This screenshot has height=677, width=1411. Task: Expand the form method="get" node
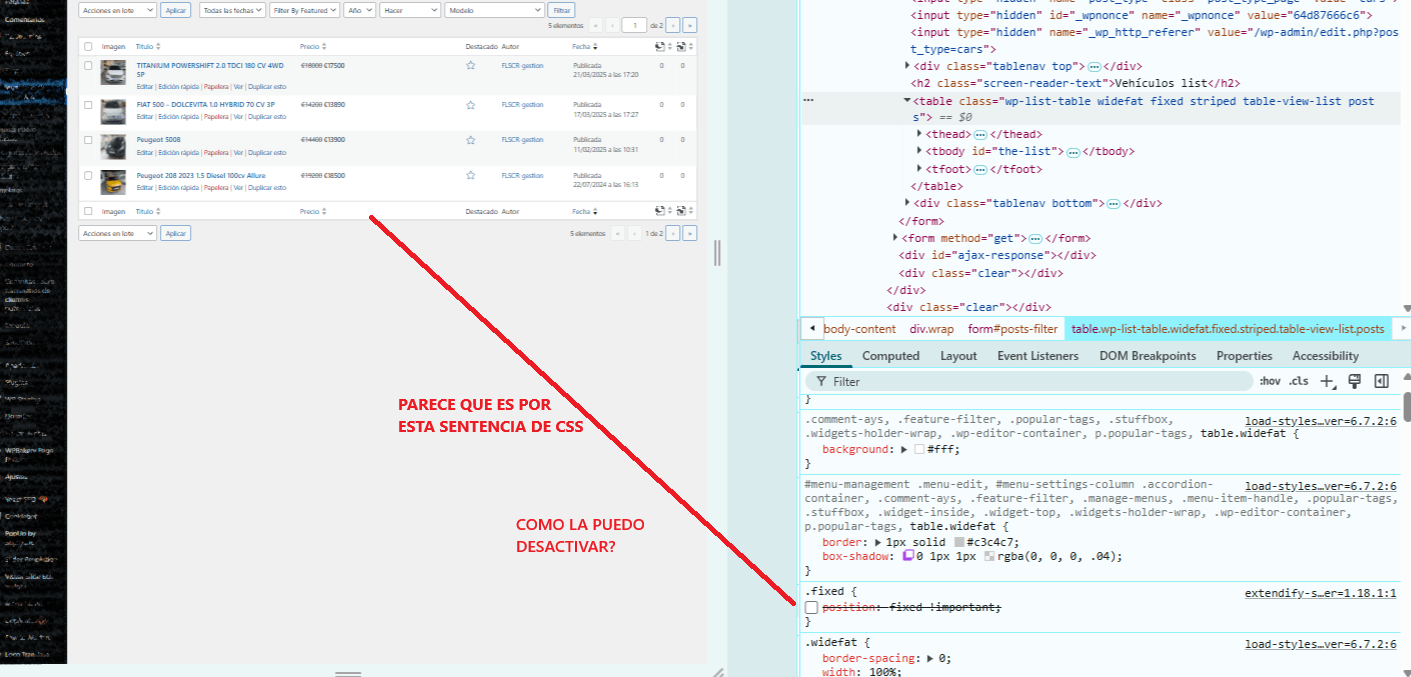coord(896,239)
